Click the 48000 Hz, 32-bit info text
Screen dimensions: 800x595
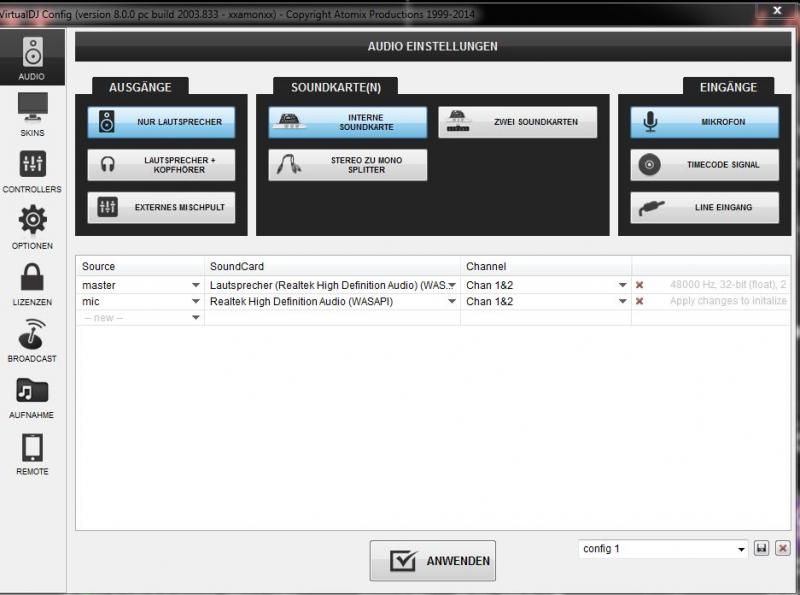(728, 285)
